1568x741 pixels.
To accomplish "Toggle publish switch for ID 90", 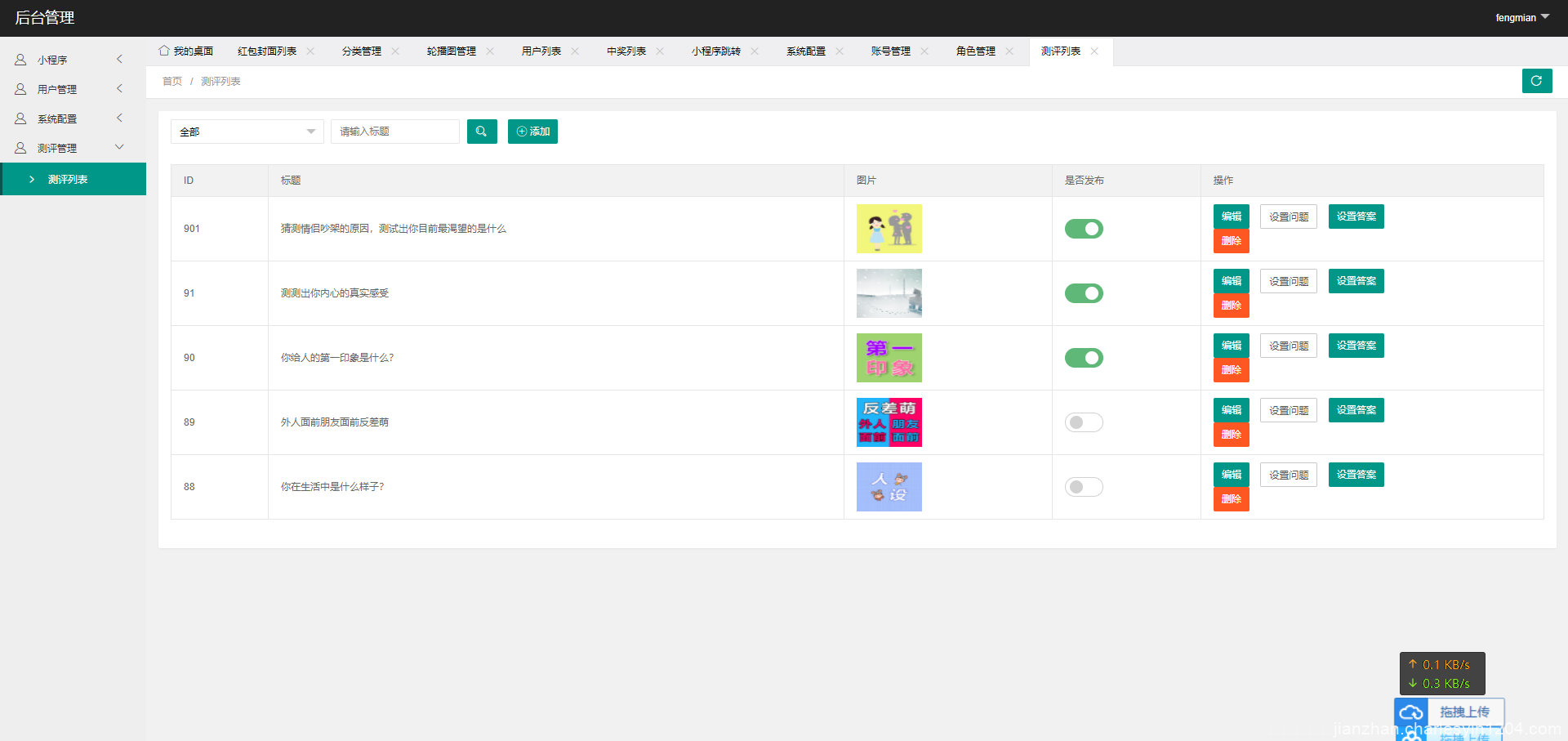I will coord(1084,358).
